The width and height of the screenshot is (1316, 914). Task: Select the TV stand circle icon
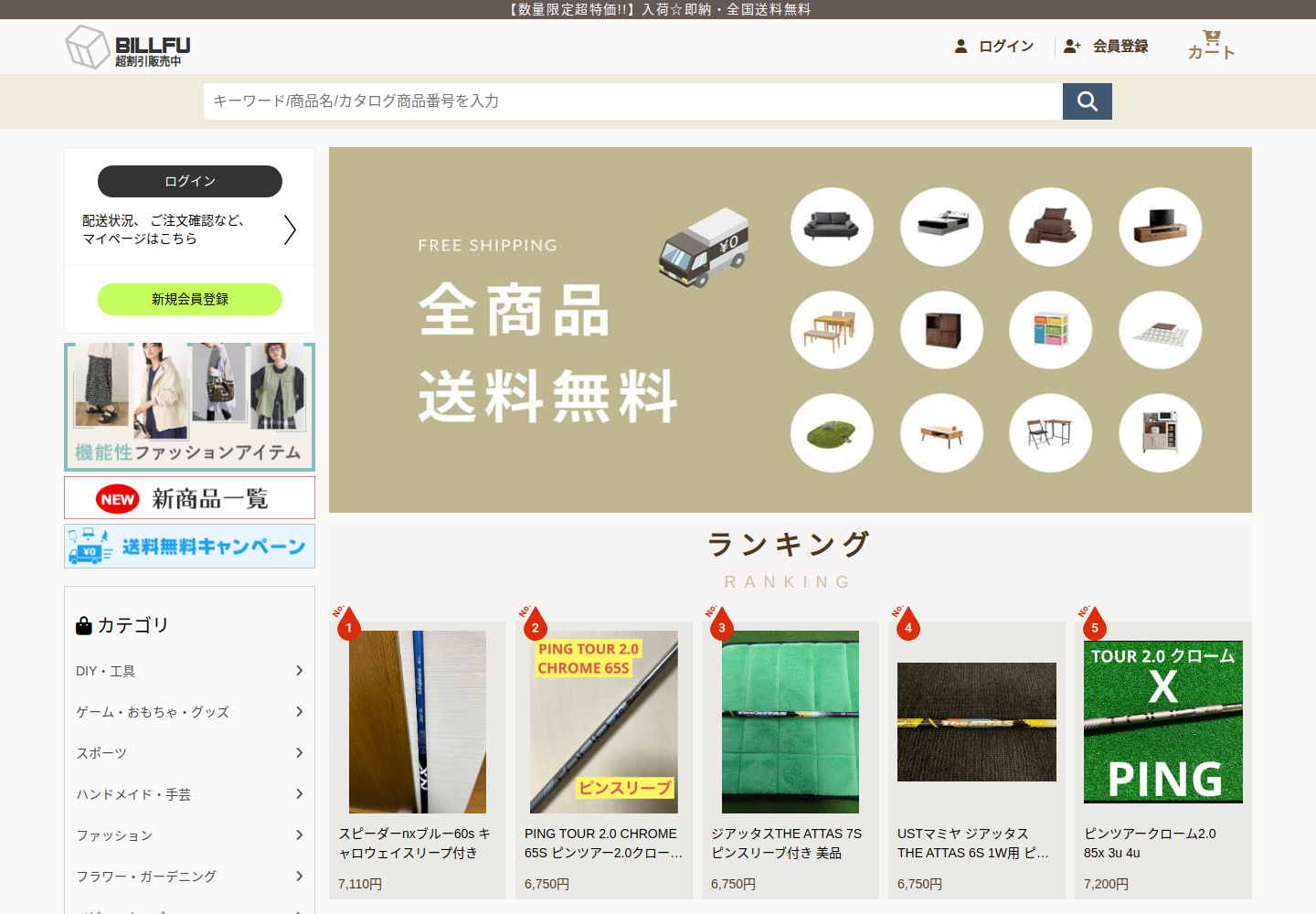pyautogui.click(x=1161, y=227)
